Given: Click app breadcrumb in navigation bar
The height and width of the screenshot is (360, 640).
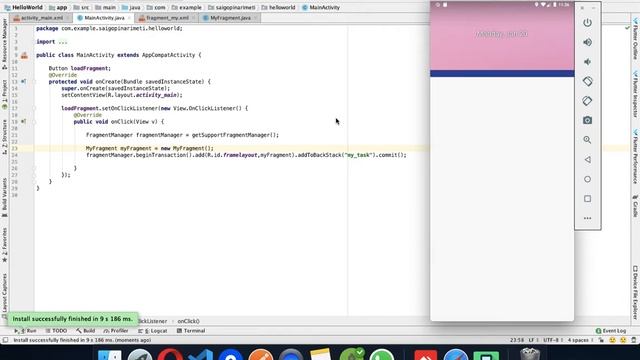Looking at the screenshot, I should tap(58, 7).
